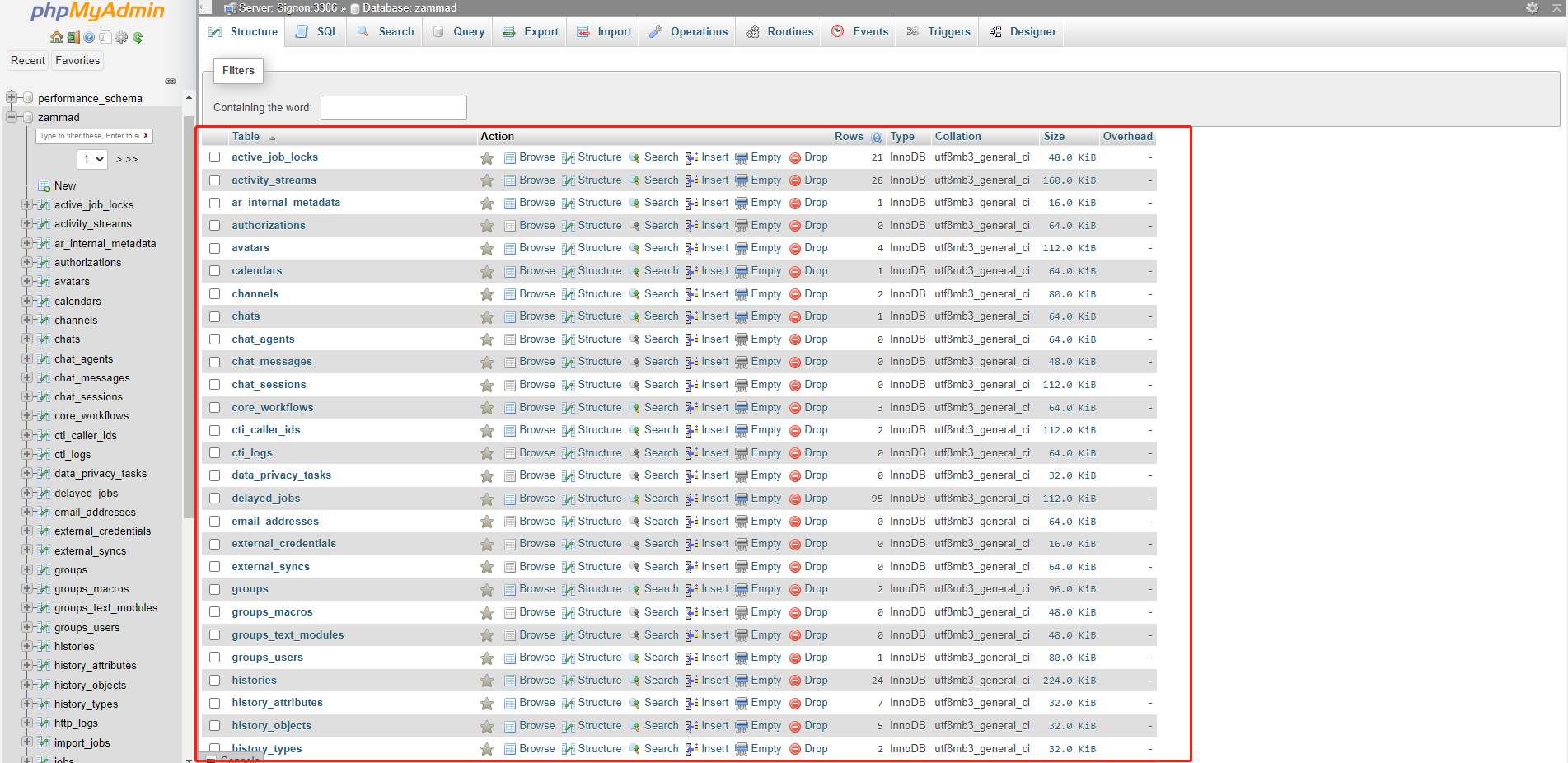This screenshot has width=1568, height=763.
Task: Tick the cti_caller_ids checkbox
Action: [215, 430]
